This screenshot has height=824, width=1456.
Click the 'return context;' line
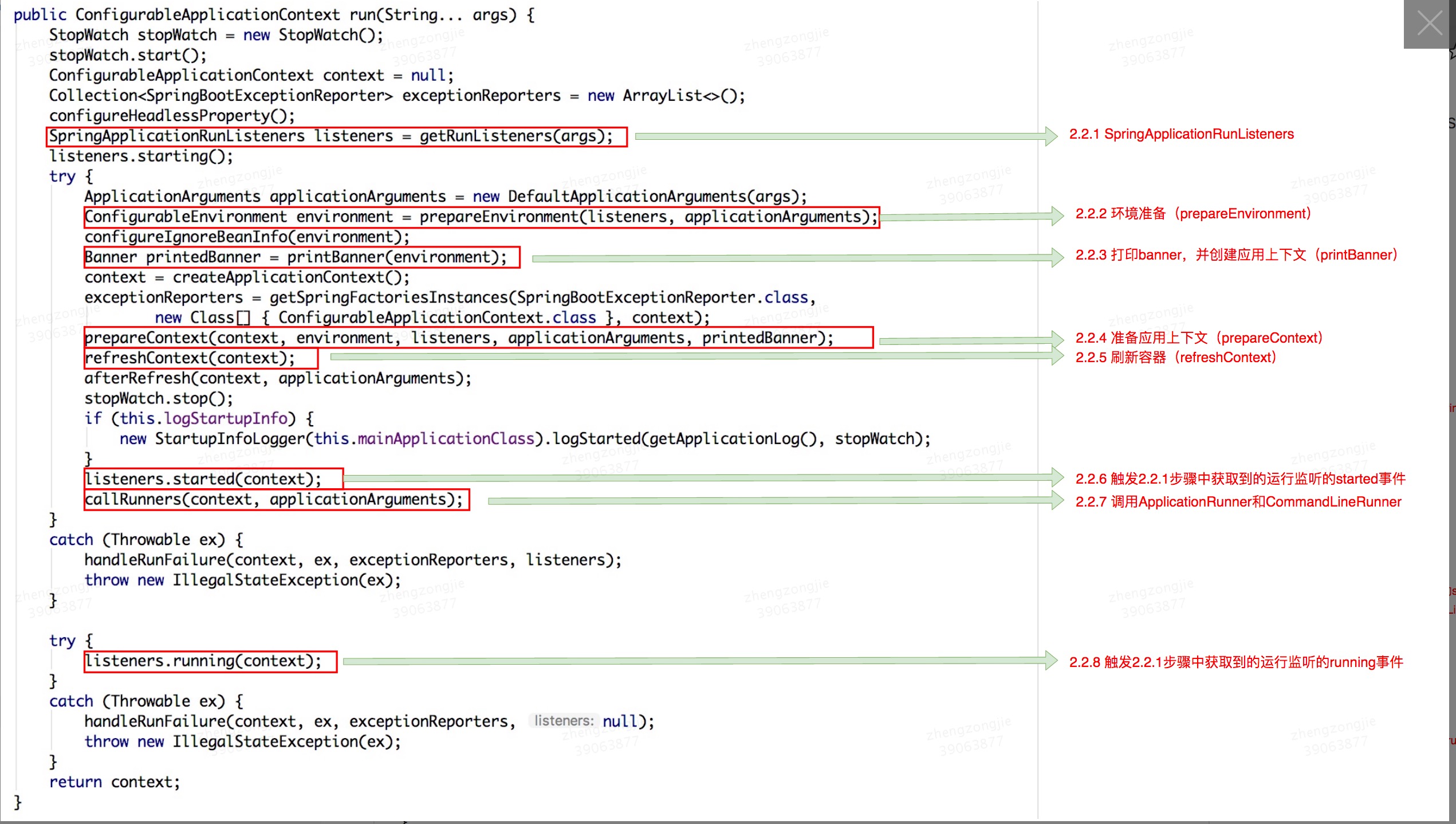pyautogui.click(x=115, y=782)
